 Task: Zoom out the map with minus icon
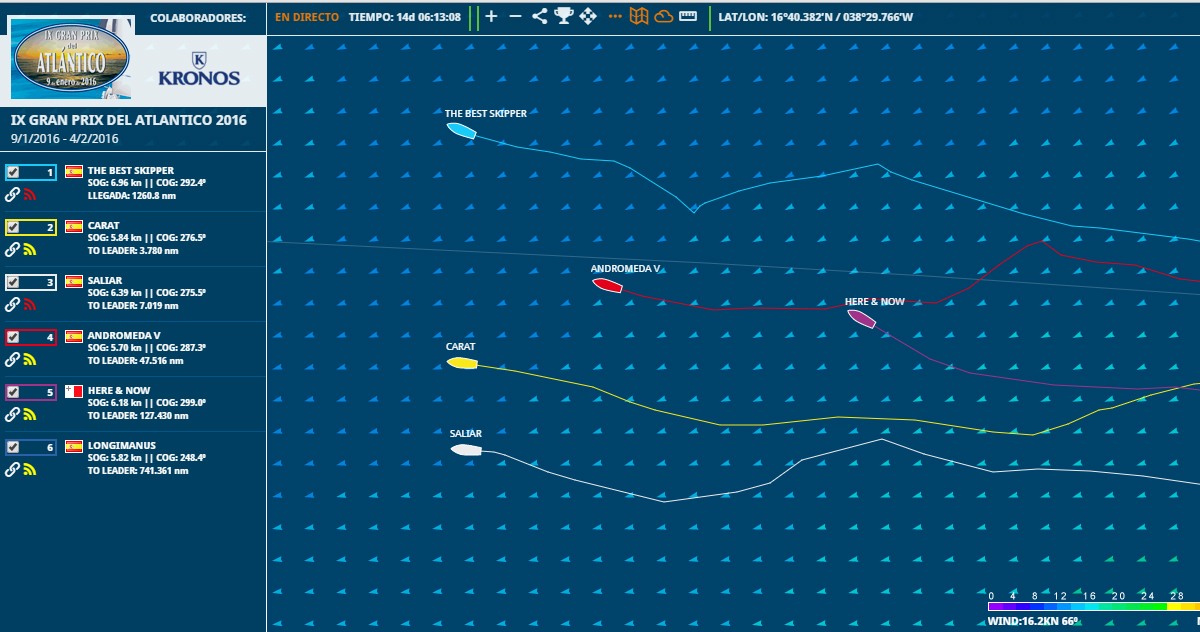[x=515, y=16]
